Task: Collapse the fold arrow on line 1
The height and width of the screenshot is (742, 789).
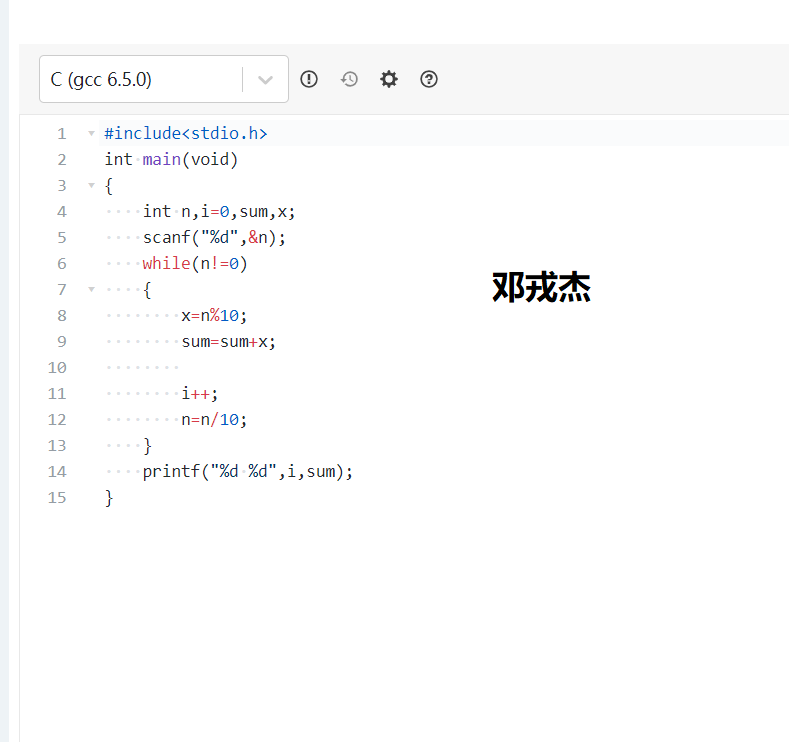Action: 91,133
